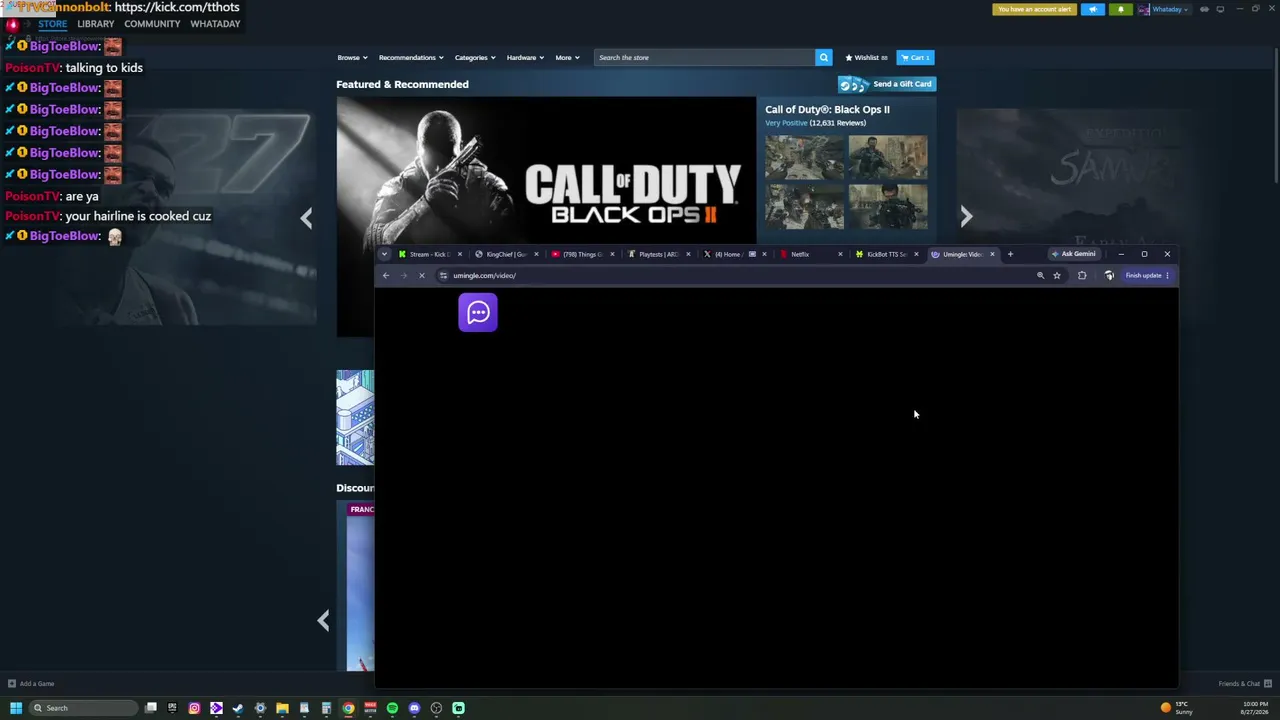The height and width of the screenshot is (720, 1280).
Task: Open the WHATADAY profile tab in Steam
Action: pyautogui.click(x=215, y=24)
